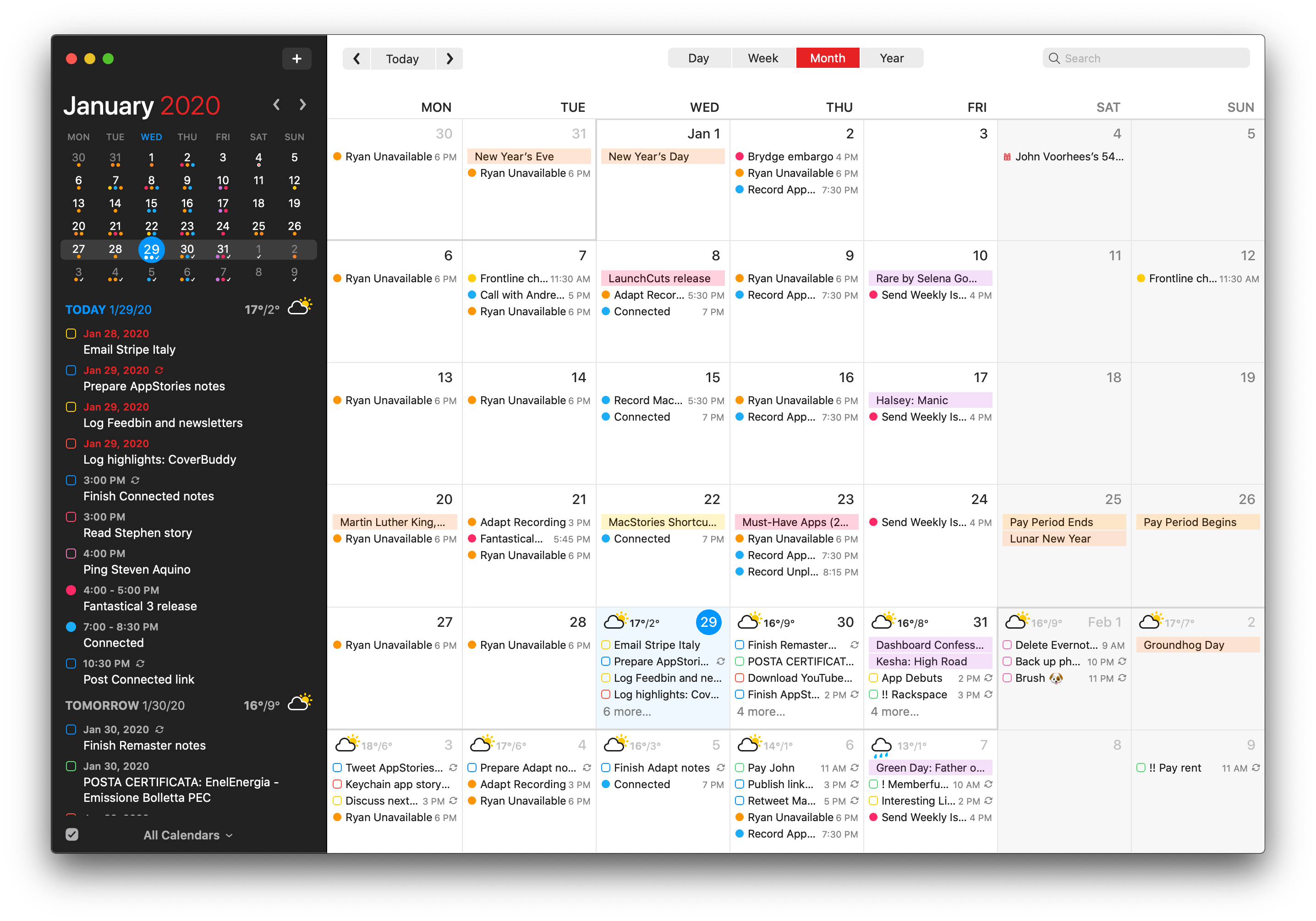
Task: Open Groundhog Day event on Feb 2
Action: pos(1198,645)
